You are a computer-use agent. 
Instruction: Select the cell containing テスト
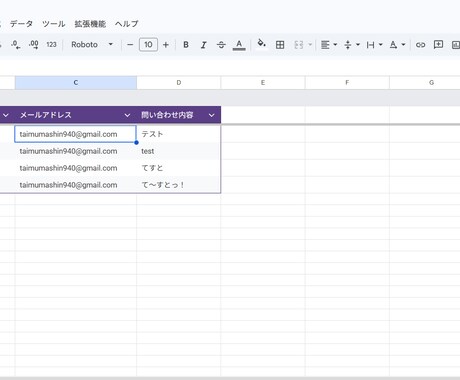pyautogui.click(x=179, y=134)
